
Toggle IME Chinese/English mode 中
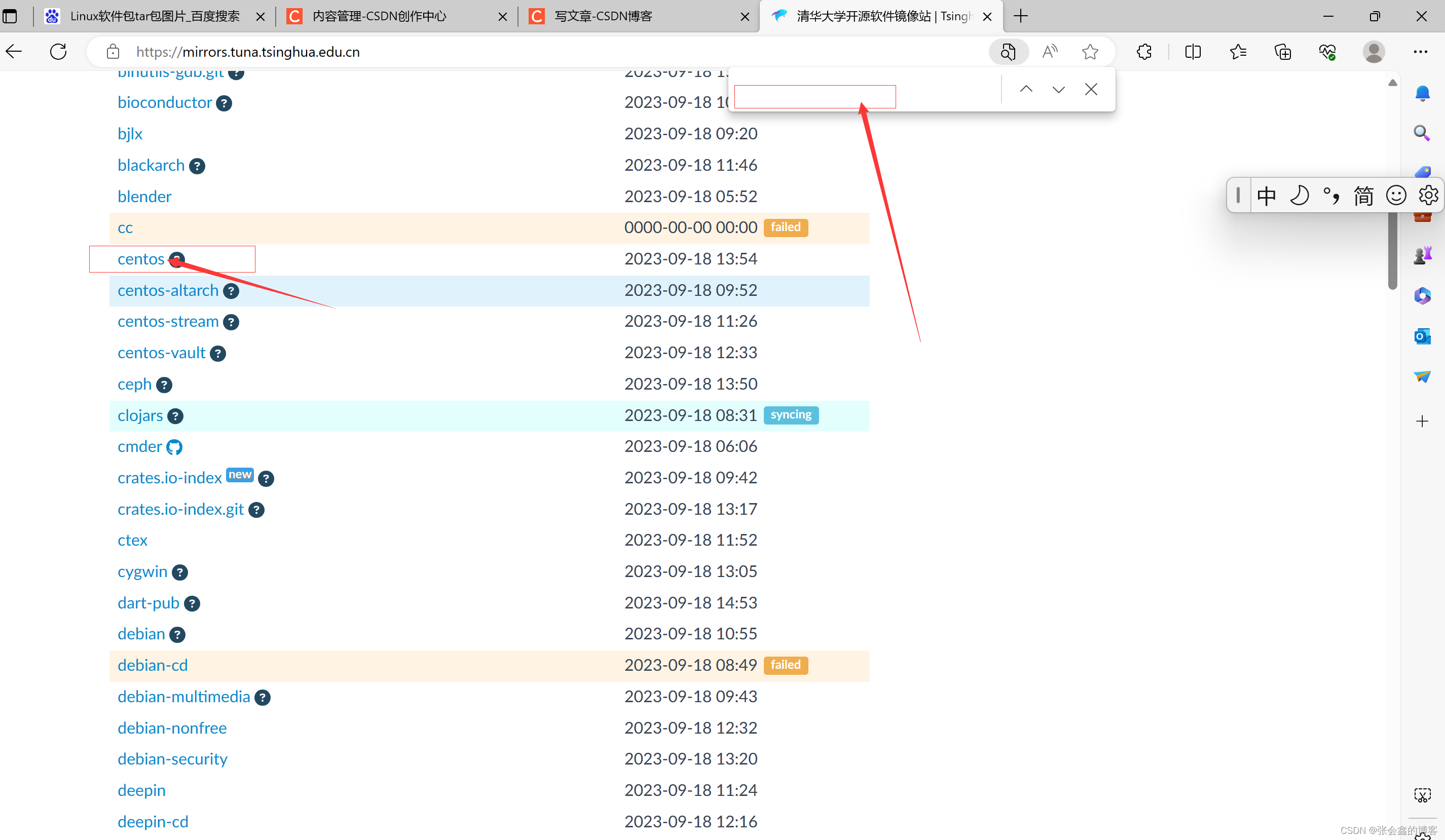click(x=1266, y=196)
